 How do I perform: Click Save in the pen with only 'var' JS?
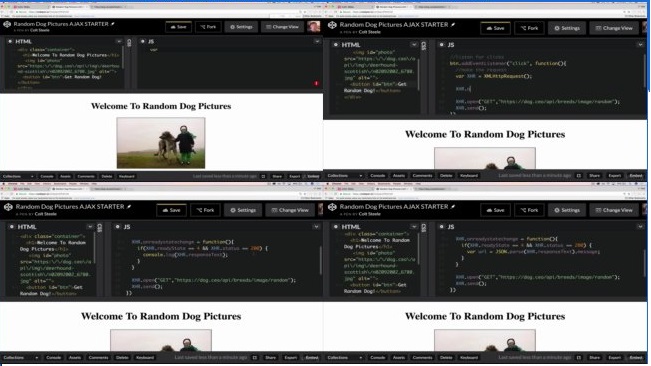179,27
